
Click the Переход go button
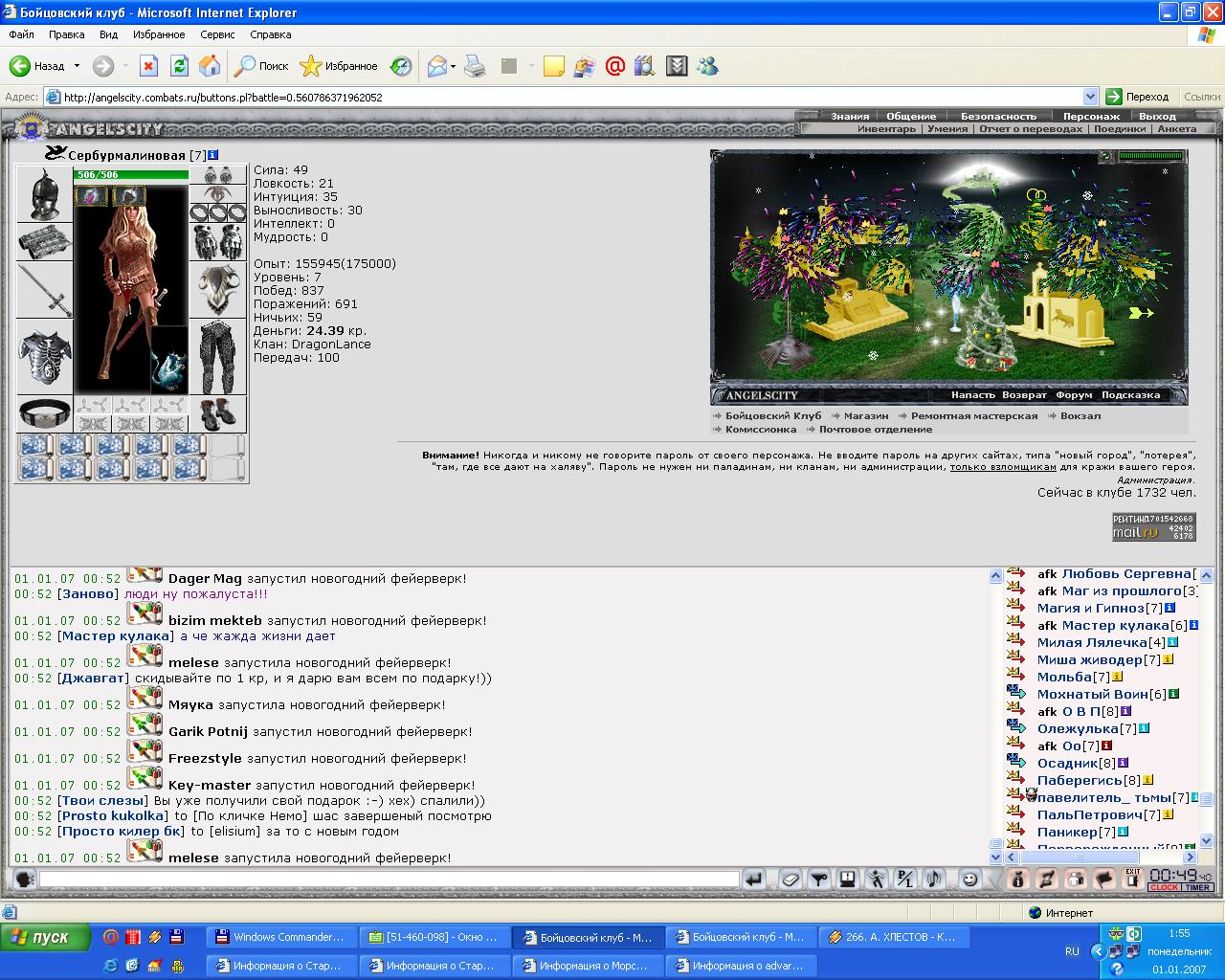1138,97
